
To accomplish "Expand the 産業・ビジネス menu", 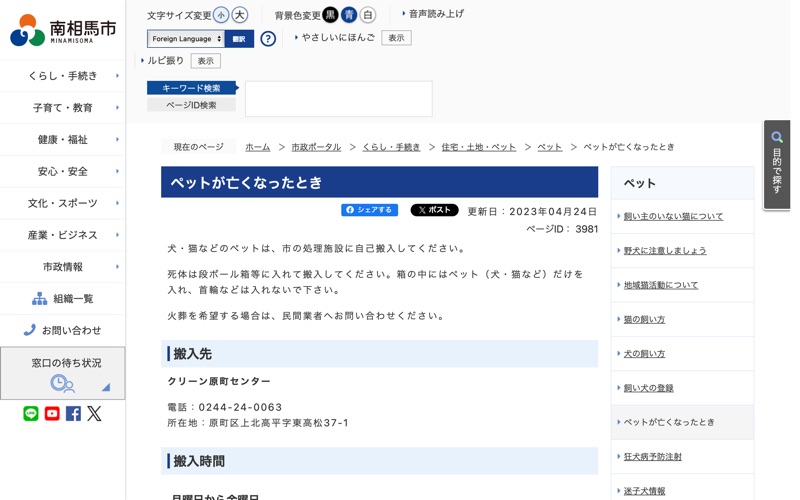I will [63, 235].
